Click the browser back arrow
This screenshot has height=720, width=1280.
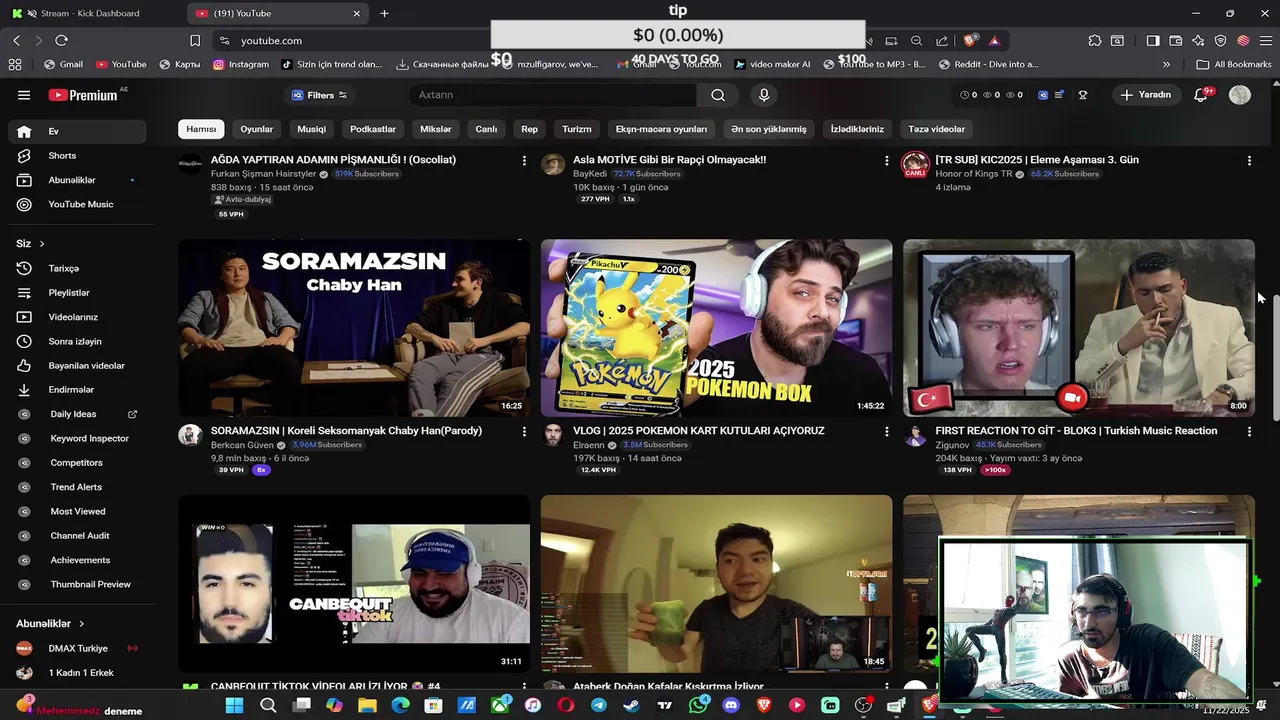tap(17, 40)
